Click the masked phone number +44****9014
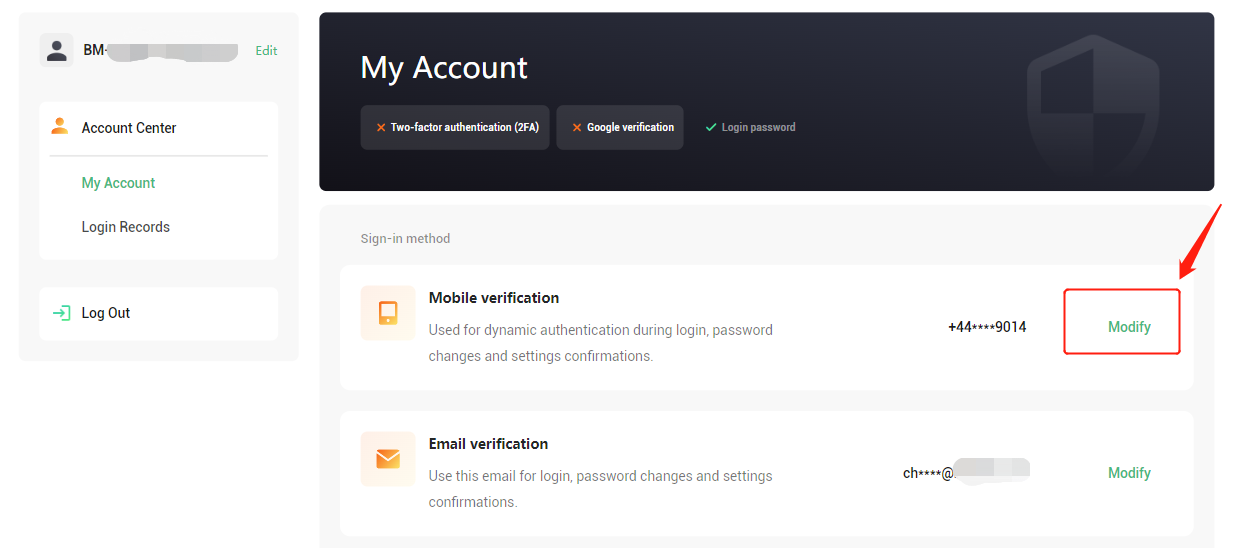 [x=987, y=327]
